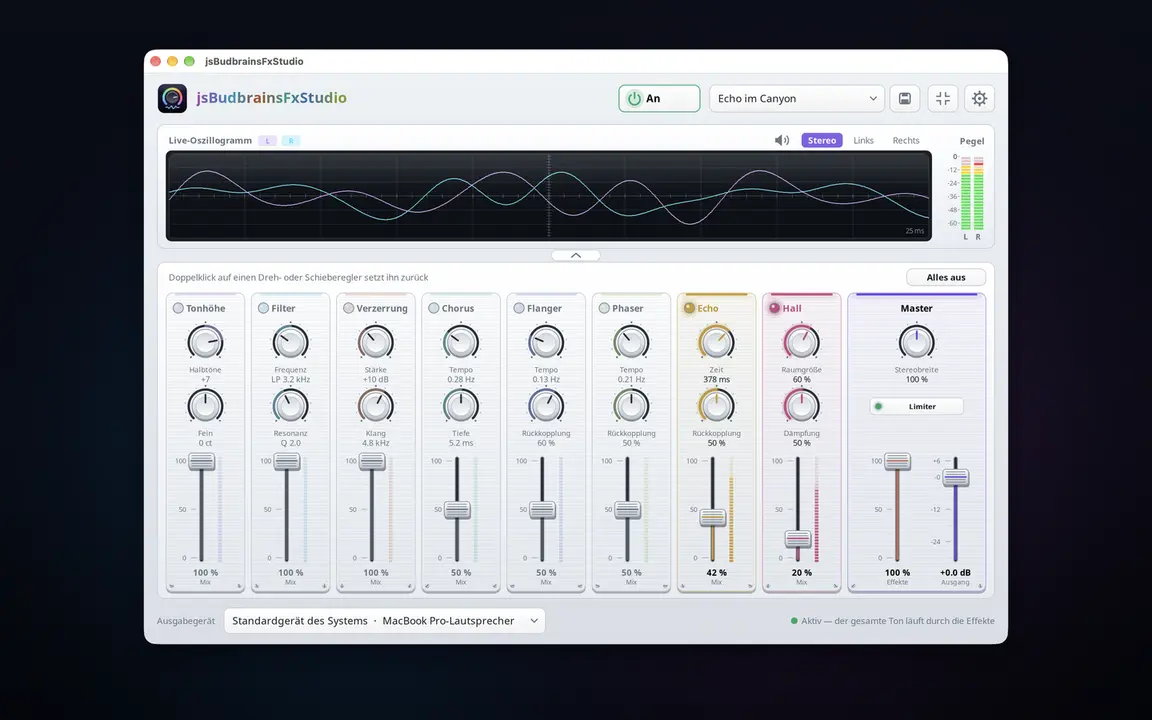Click the Hall Mix slider handle
The image size is (1152, 720).
[x=798, y=539]
